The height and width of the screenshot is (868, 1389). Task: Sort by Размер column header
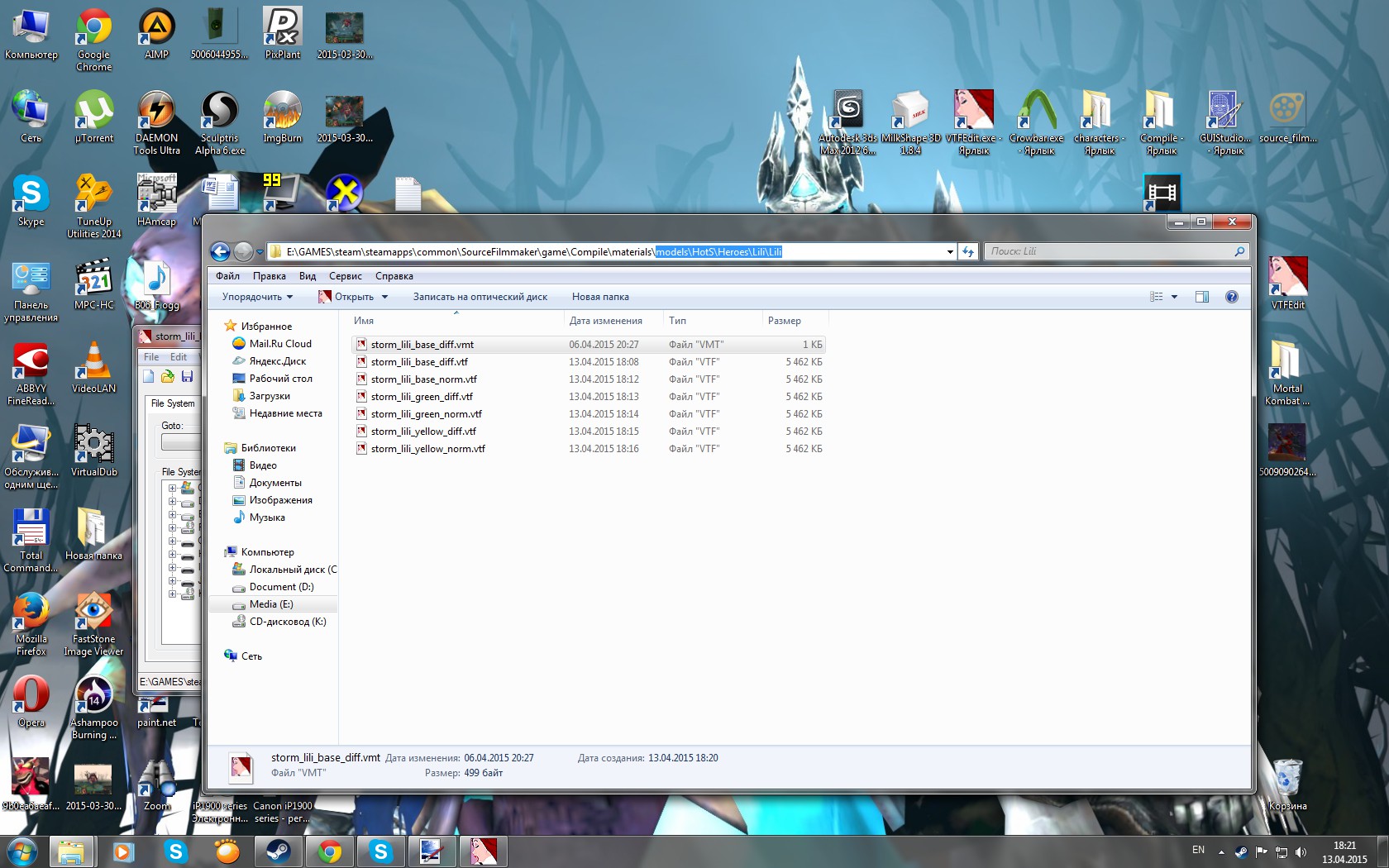tap(795, 321)
